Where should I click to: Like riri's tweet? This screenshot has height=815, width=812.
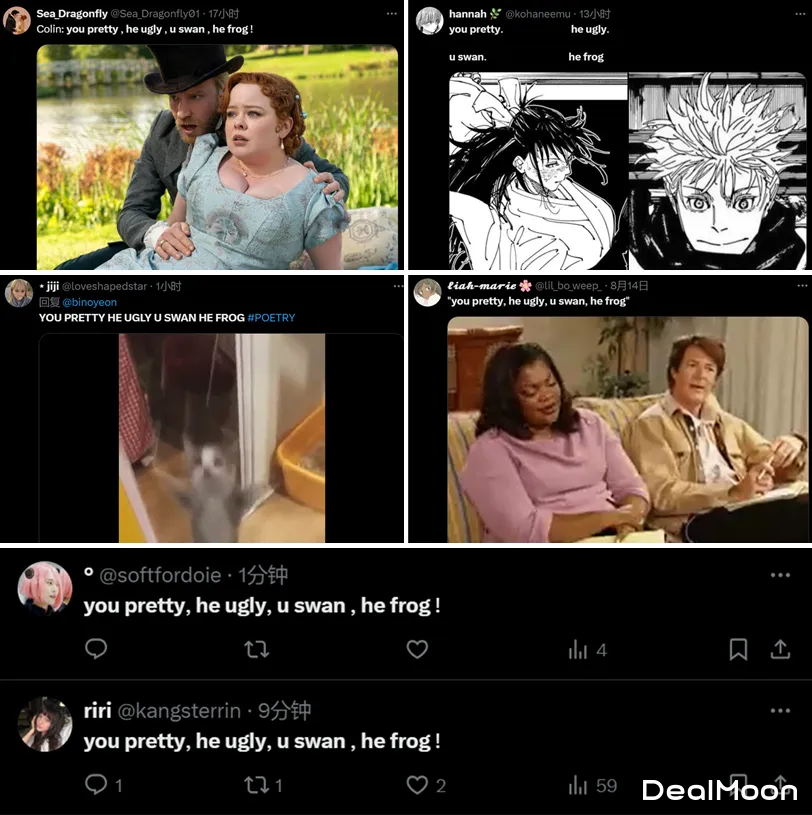tap(426, 785)
